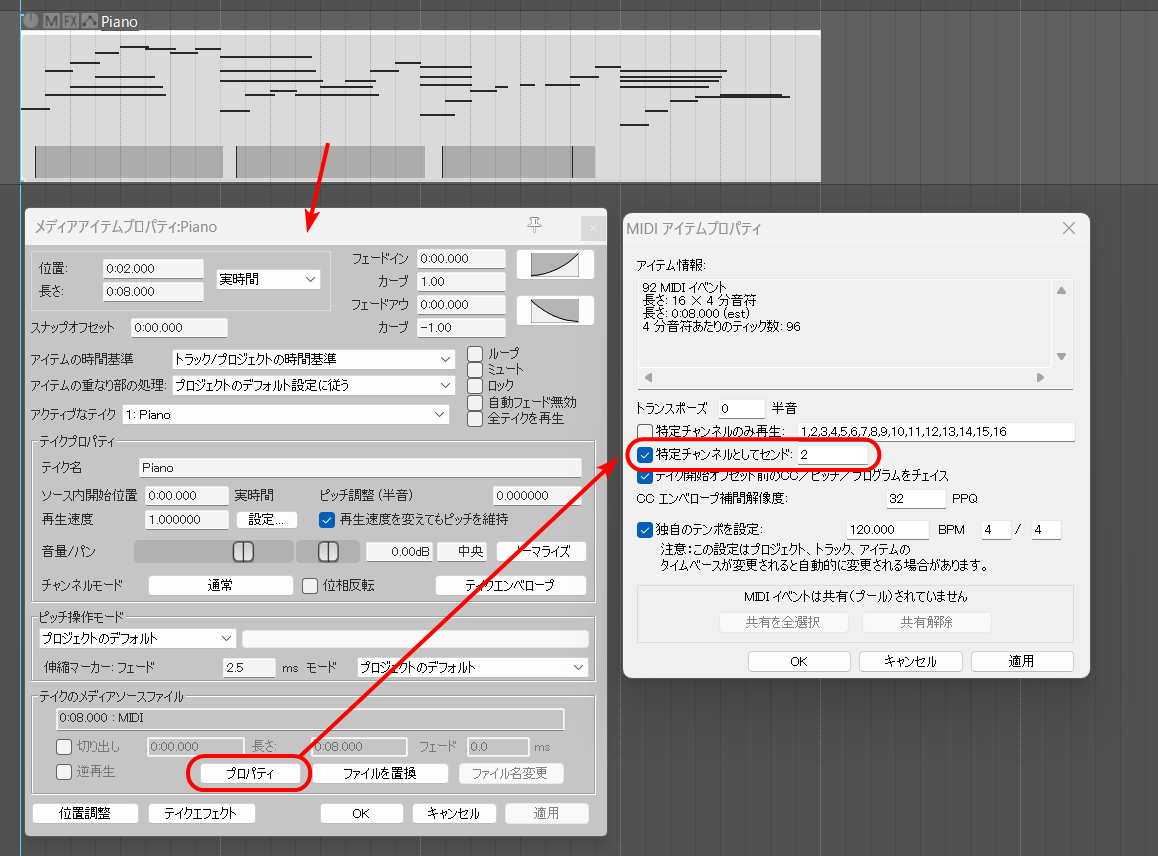Uncheck 独自のテンポを設定 checkbox
This screenshot has width=1158, height=856.
645,529
